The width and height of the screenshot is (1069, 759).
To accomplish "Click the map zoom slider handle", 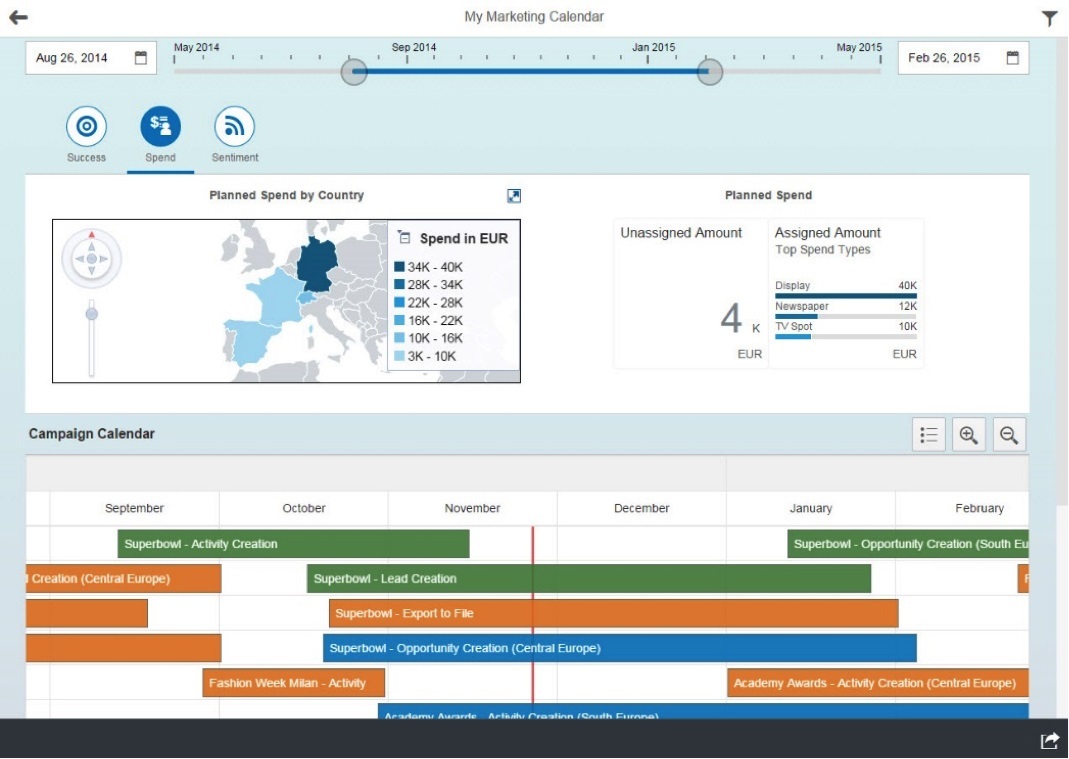I will point(91,314).
